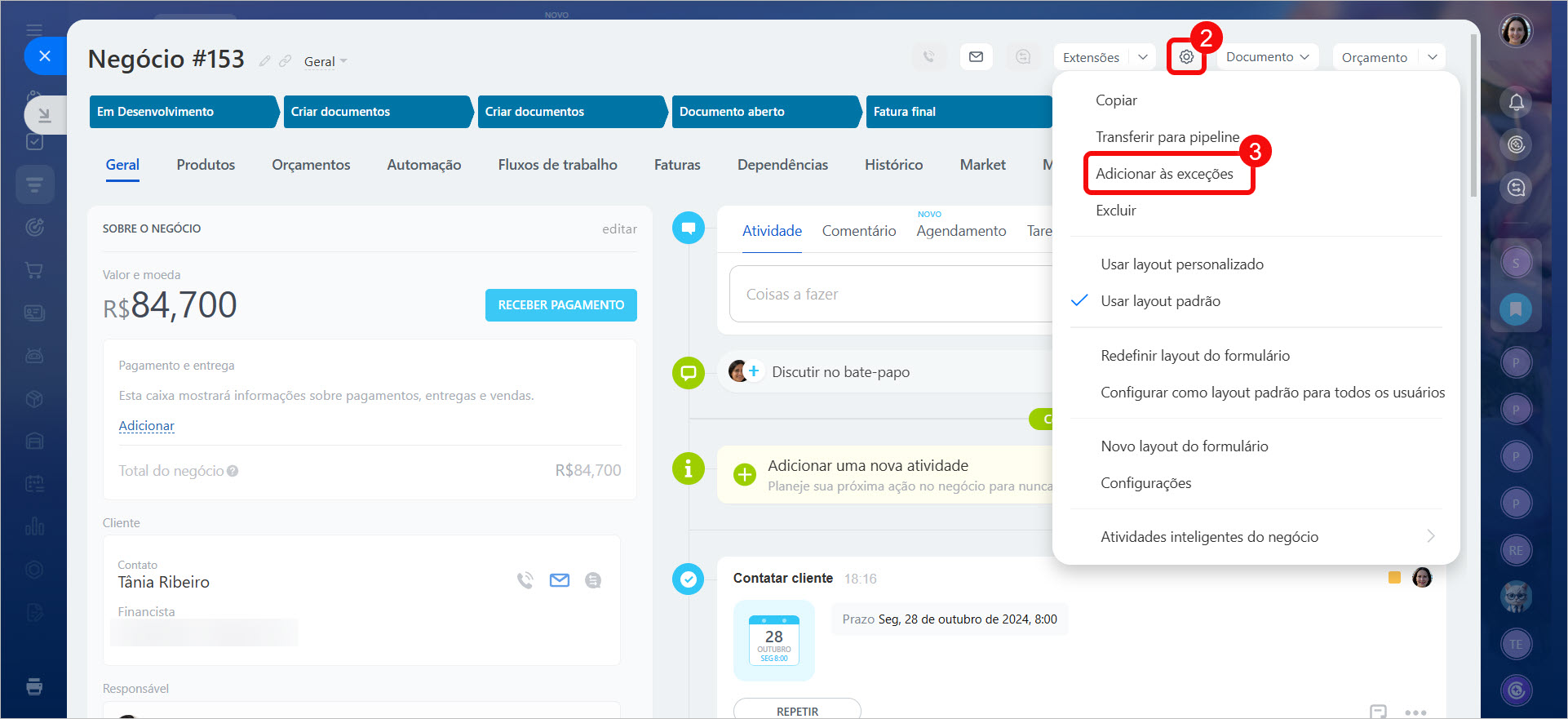This screenshot has width=1568, height=719.
Task: Expand the Orçamento dropdown arrow
Action: [x=1433, y=57]
